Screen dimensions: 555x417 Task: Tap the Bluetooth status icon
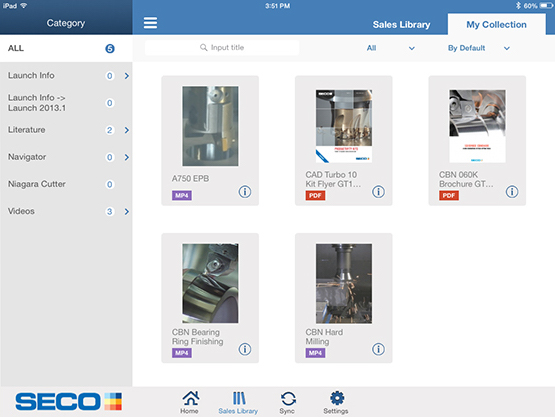518,6
